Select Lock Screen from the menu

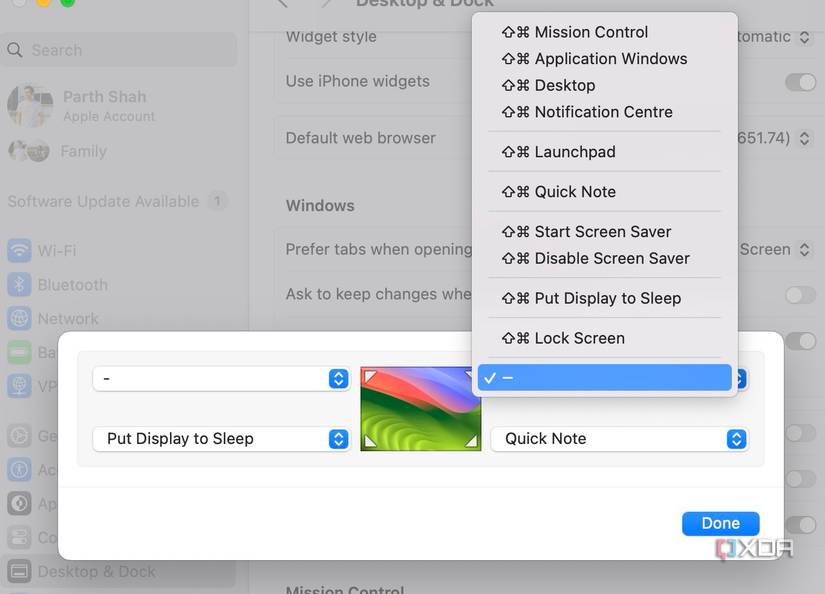click(x=605, y=338)
